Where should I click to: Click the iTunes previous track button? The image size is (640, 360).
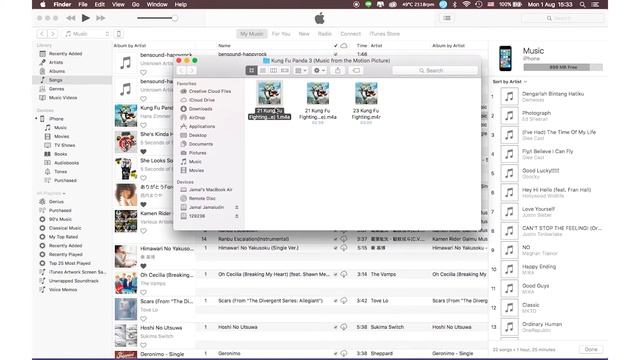(71, 18)
